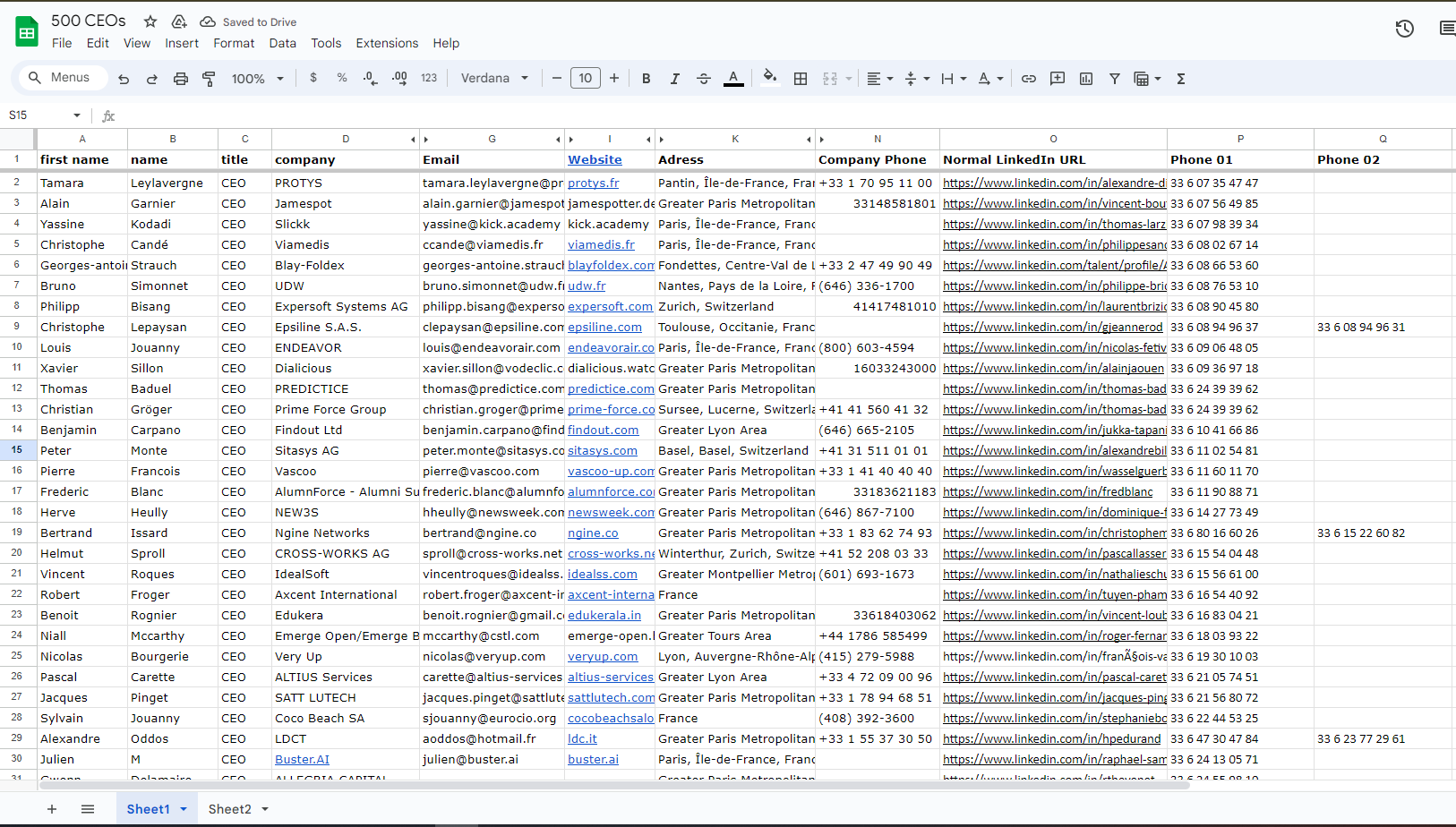Open the horizontal align dropdown
The height and width of the screenshot is (827, 1456).
click(880, 79)
